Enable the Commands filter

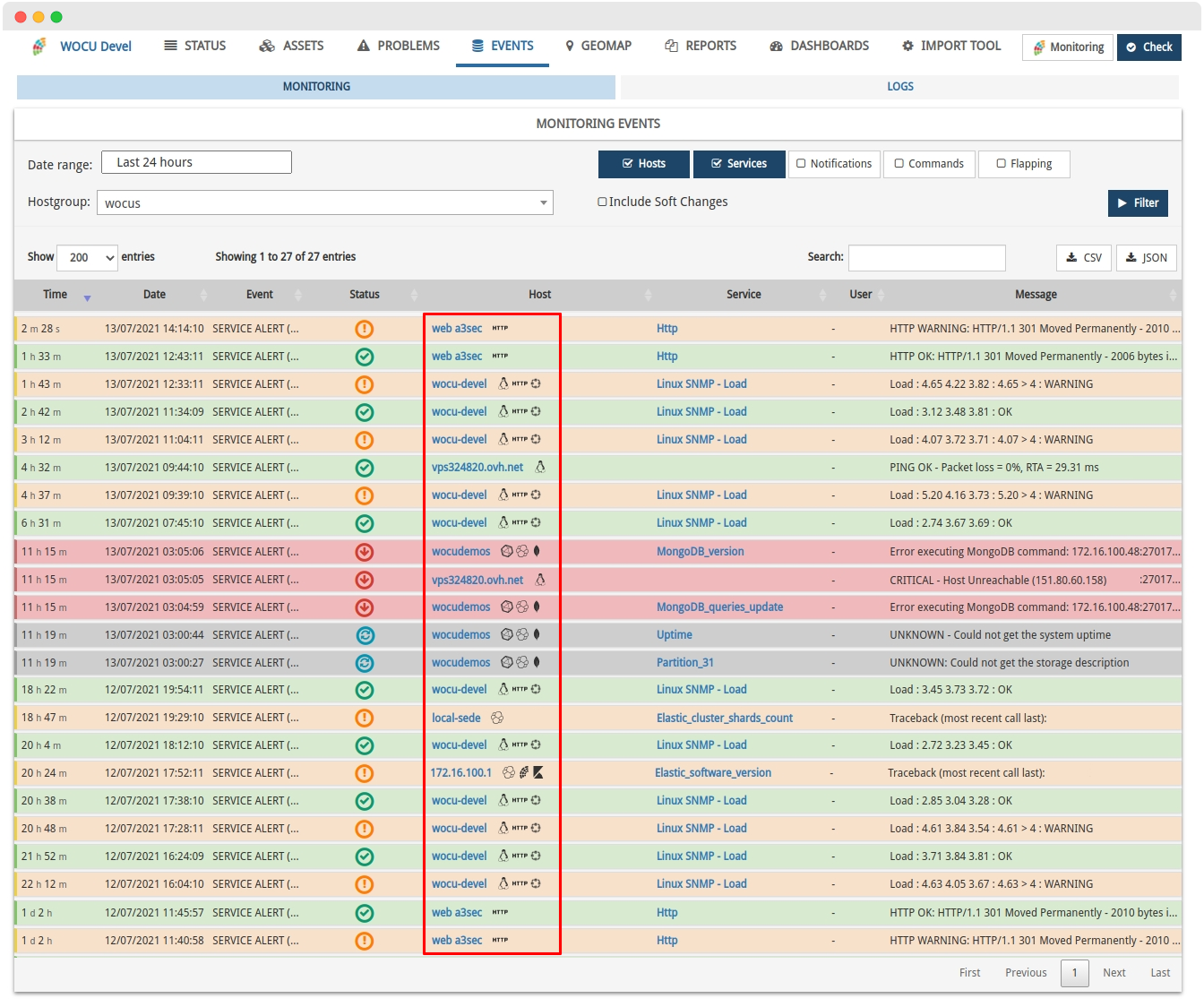pos(929,164)
